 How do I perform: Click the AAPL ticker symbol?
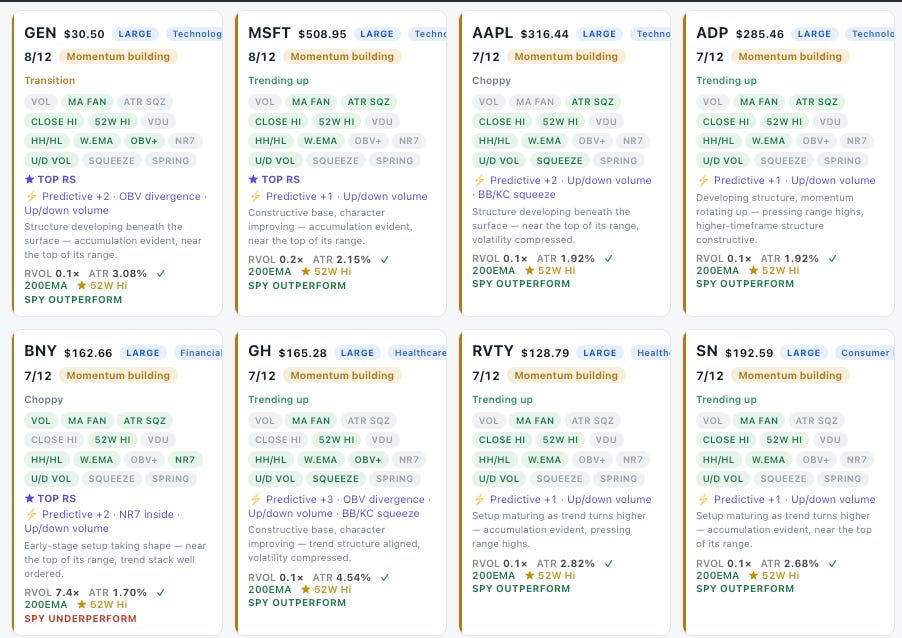492,33
